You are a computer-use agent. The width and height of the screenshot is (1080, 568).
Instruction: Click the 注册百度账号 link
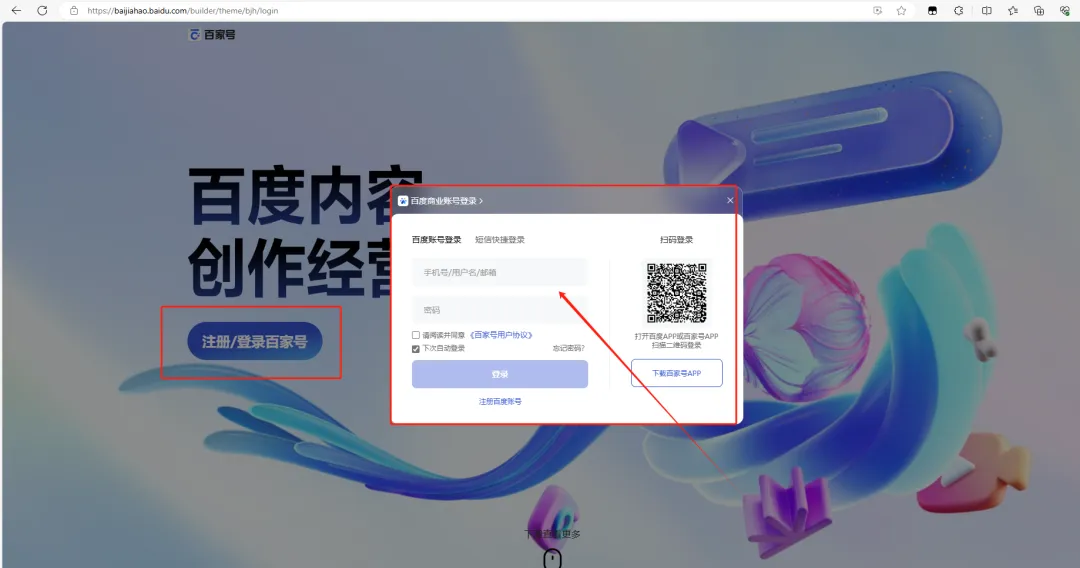coord(500,401)
